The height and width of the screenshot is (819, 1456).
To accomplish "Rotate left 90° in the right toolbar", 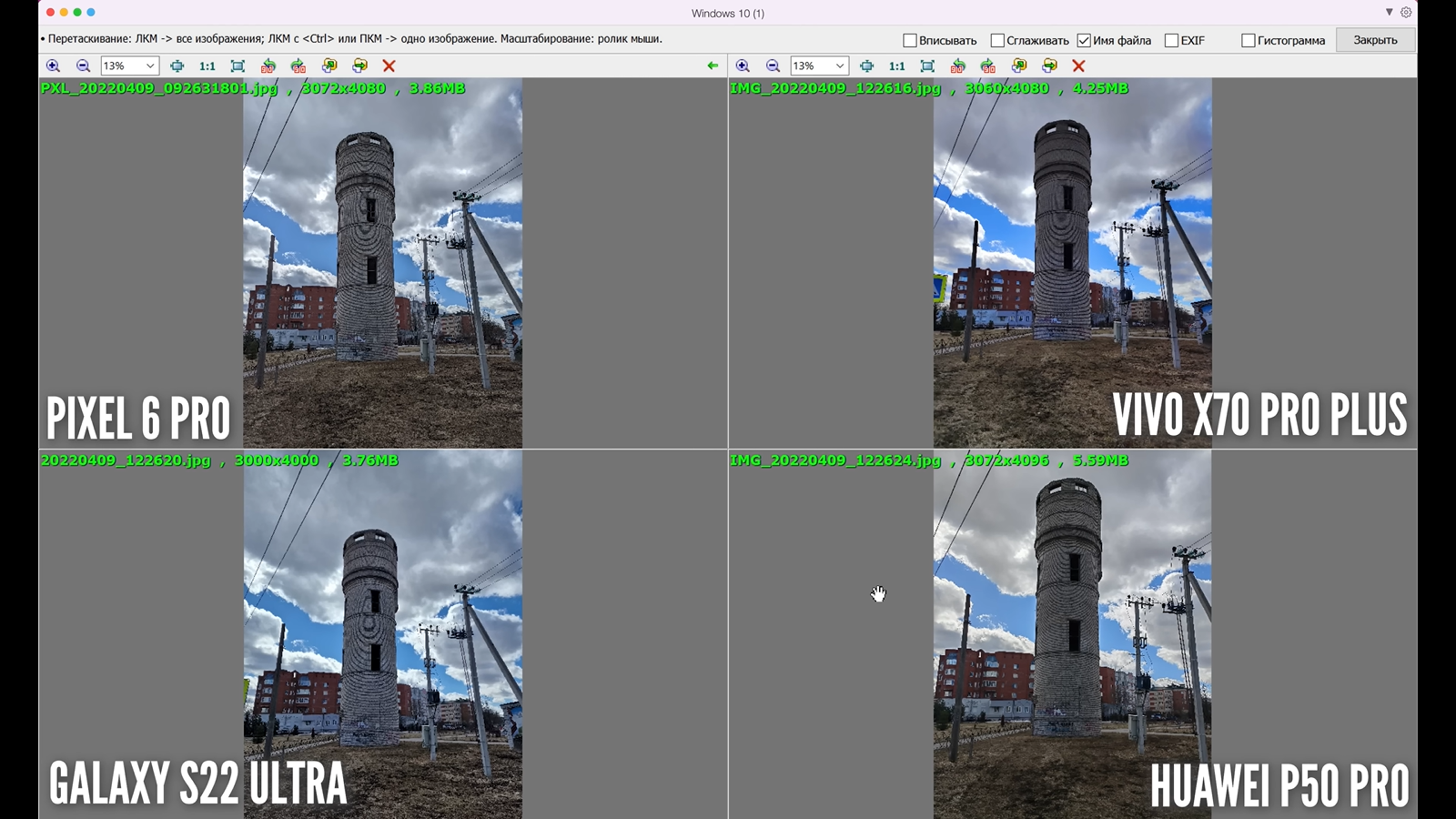I will point(957,66).
